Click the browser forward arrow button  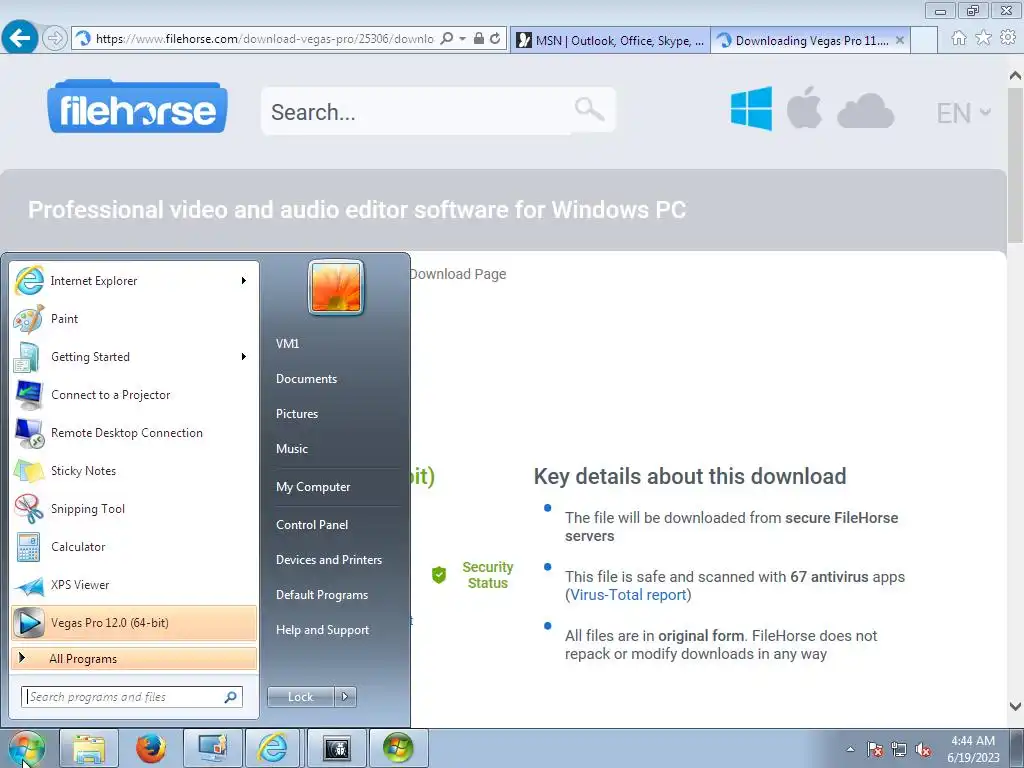pos(55,39)
